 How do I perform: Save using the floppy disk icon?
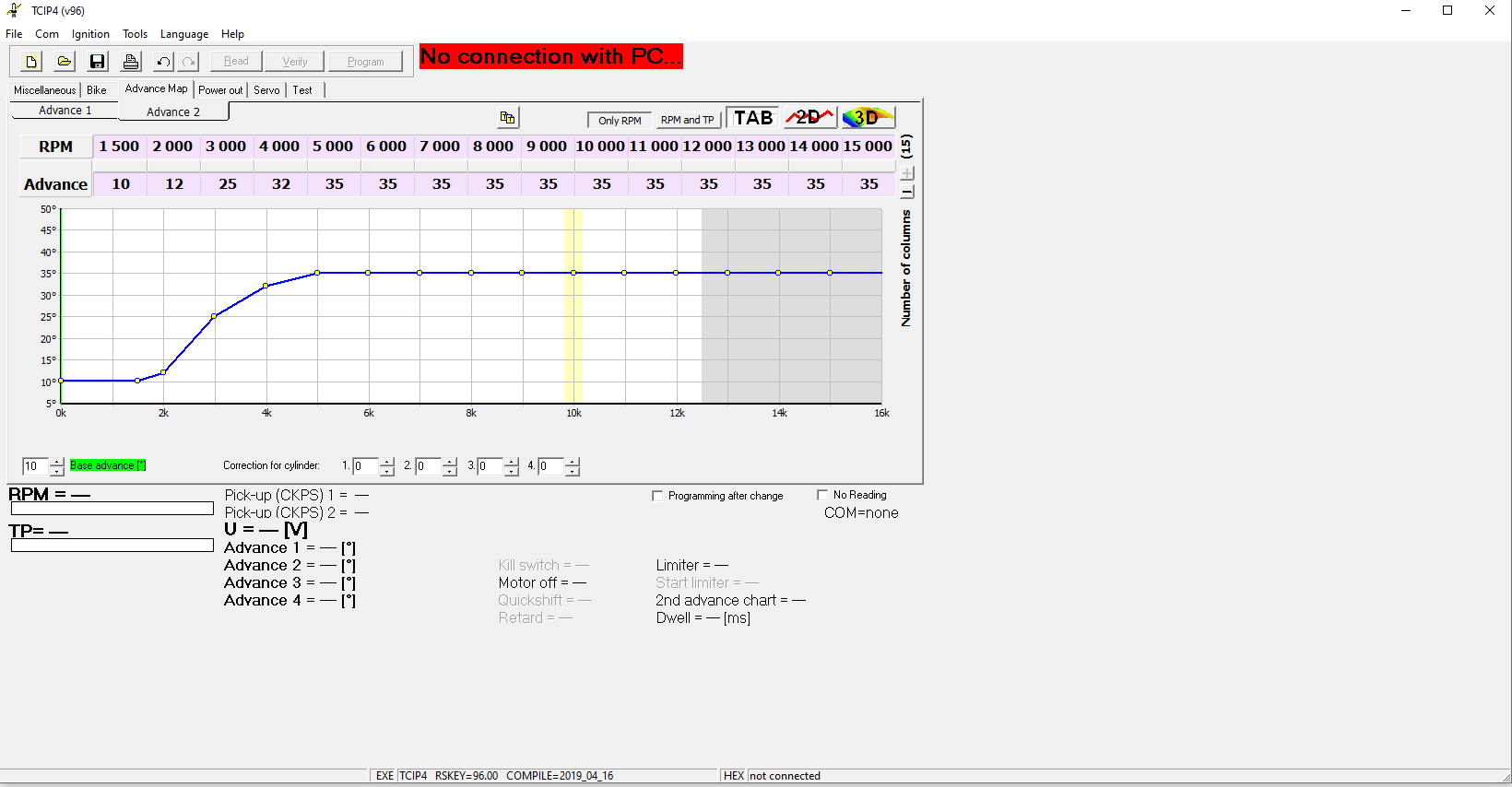click(98, 62)
